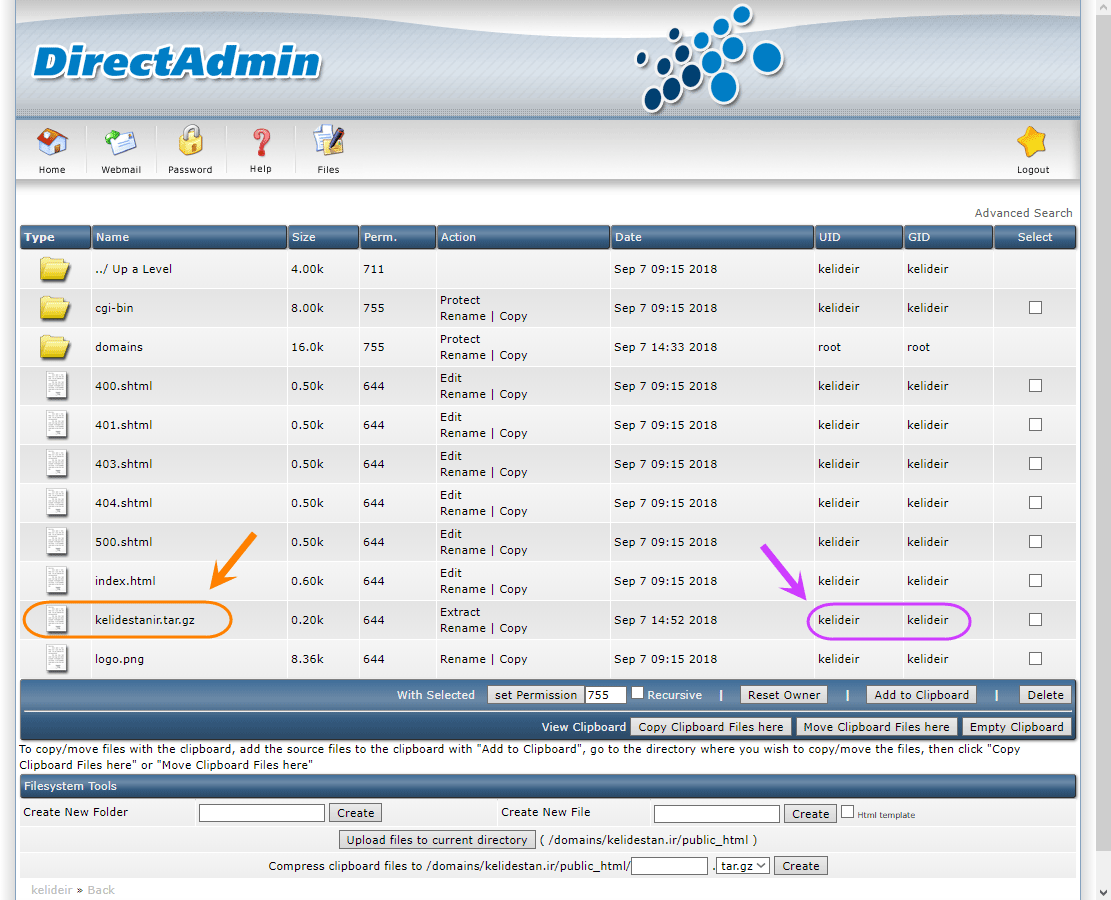The width and height of the screenshot is (1111, 900).
Task: Sort by Date column header
Action: (712, 237)
